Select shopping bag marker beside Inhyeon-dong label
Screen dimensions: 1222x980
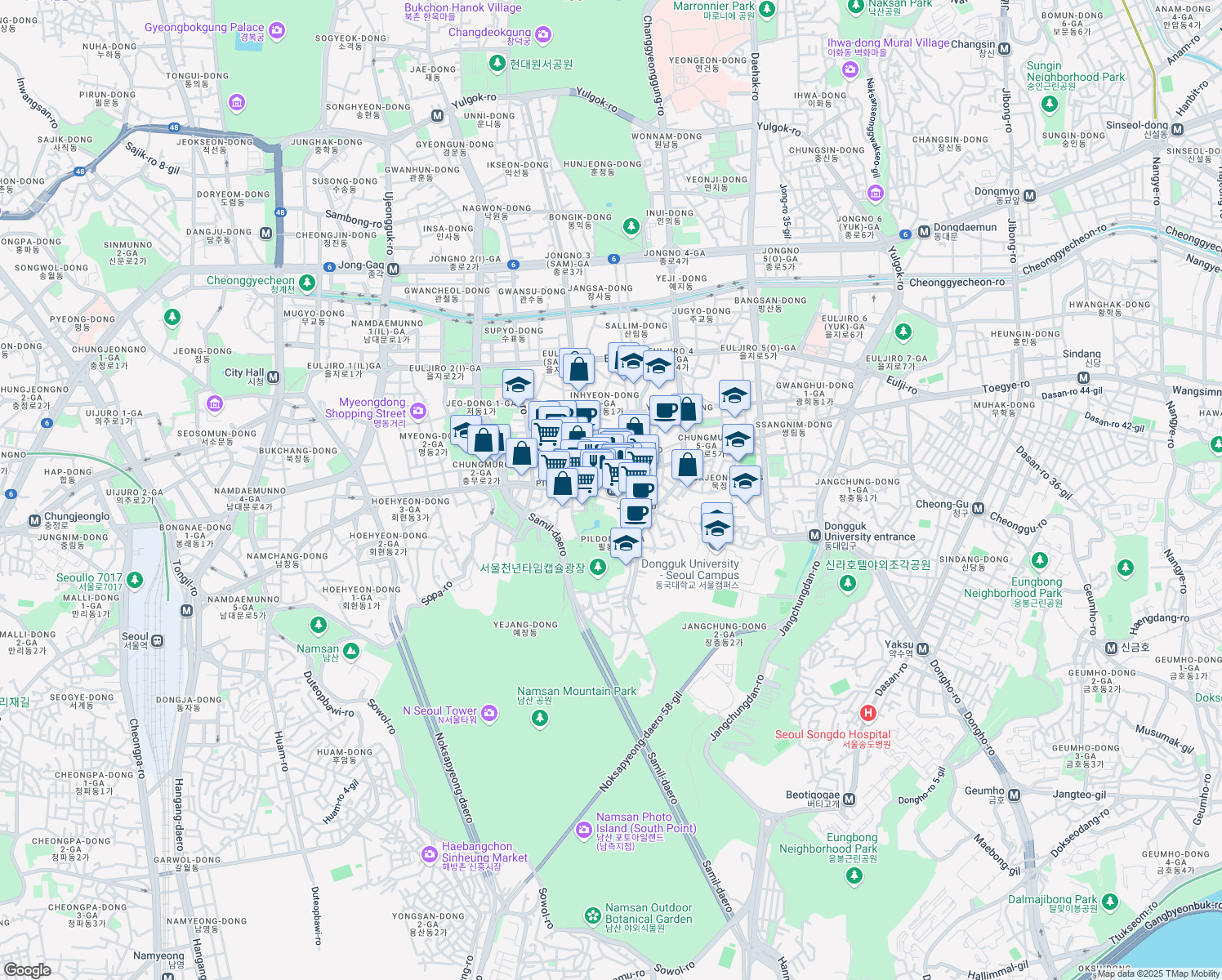[x=578, y=370]
